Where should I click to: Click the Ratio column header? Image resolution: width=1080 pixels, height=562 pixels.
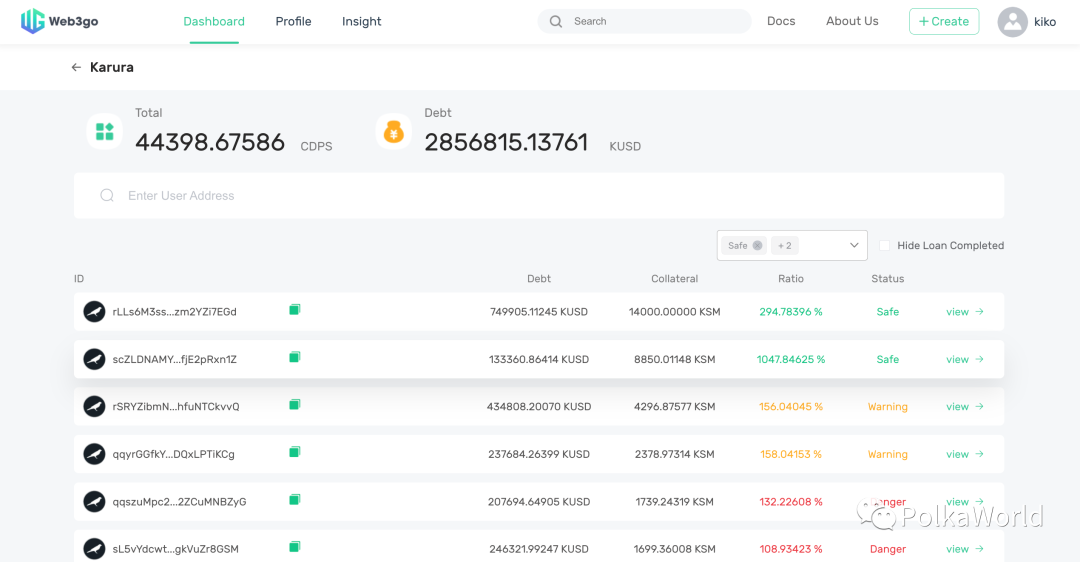pyautogui.click(x=791, y=279)
